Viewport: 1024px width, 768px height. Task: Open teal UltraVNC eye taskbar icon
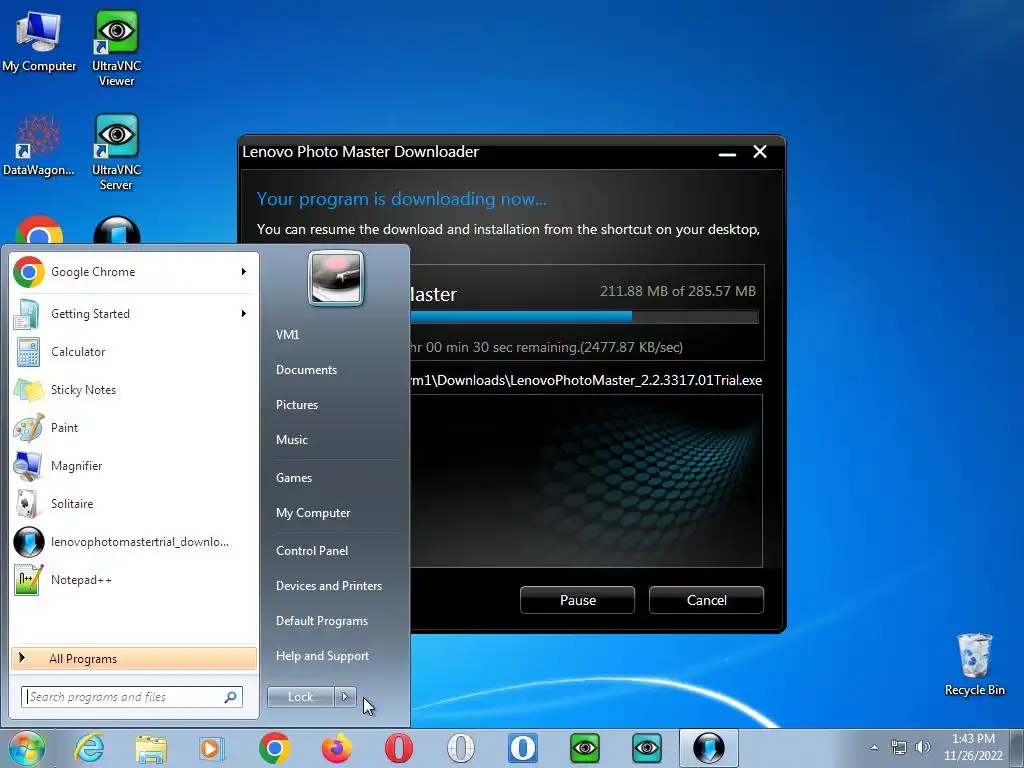point(647,748)
